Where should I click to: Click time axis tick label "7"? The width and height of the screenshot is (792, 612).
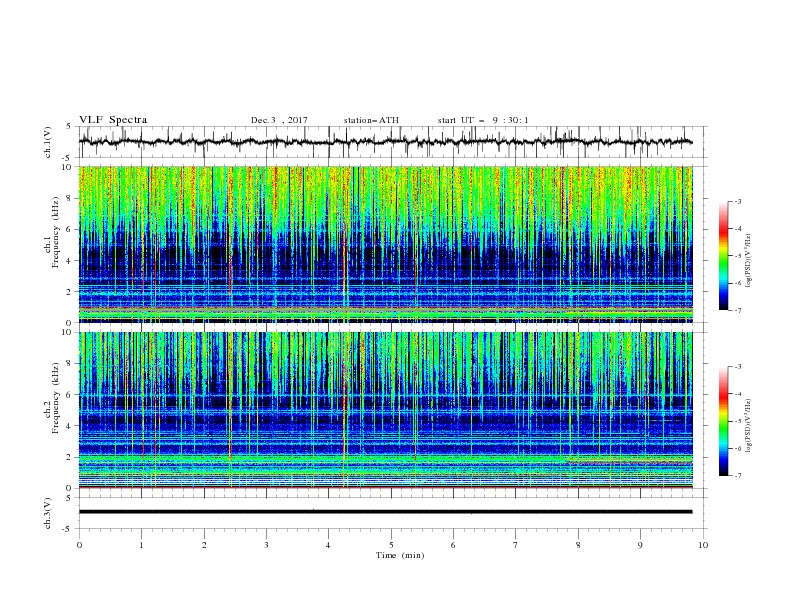pos(516,545)
